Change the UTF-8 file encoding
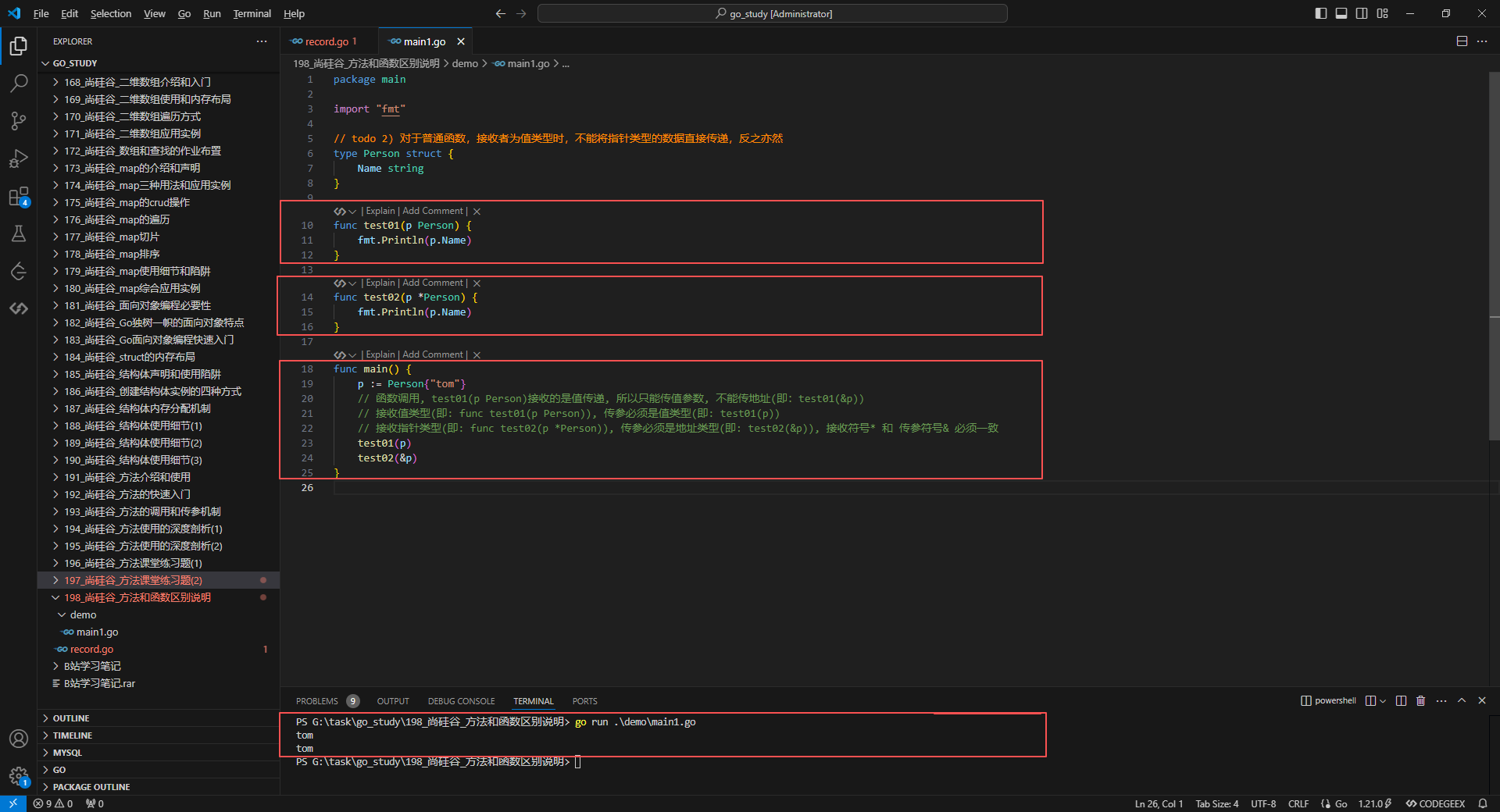The height and width of the screenshot is (812, 1500). tap(1263, 803)
